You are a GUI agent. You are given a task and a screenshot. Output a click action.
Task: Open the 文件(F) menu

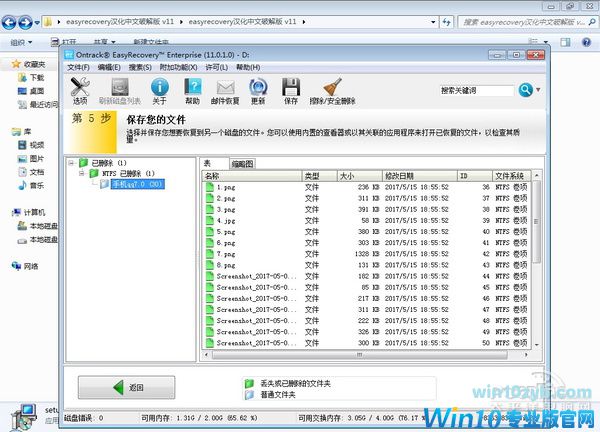pos(78,67)
